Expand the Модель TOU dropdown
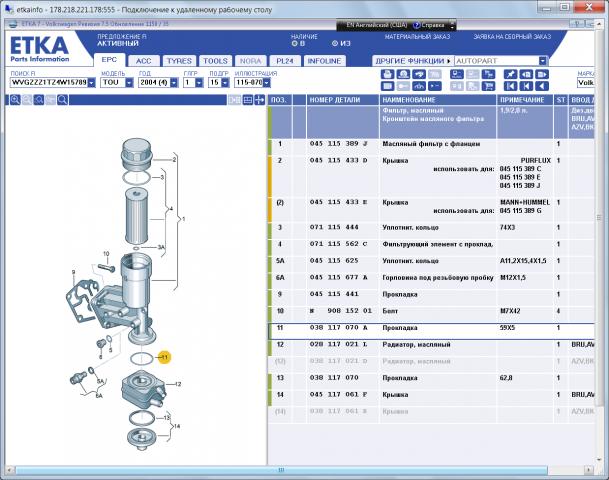The height and width of the screenshot is (480, 609). [129, 82]
